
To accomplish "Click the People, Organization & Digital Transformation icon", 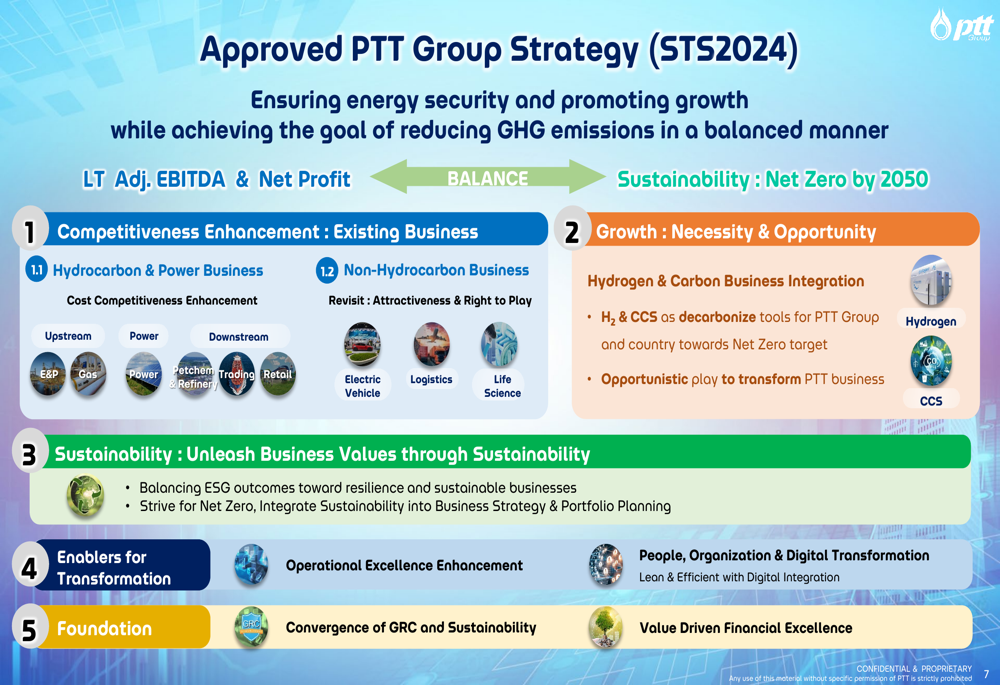I will 605,565.
